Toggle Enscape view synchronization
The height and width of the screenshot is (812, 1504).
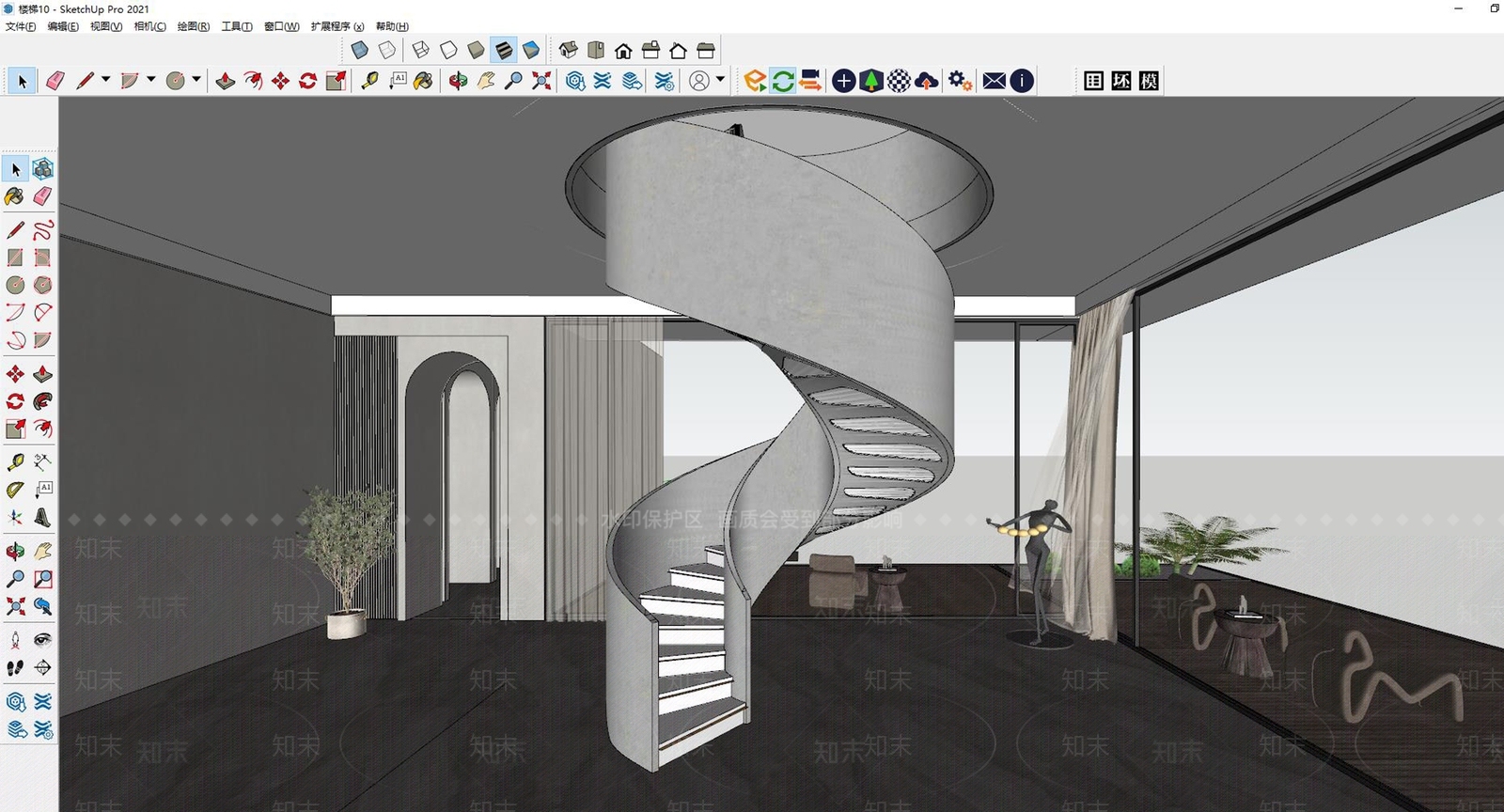(810, 81)
